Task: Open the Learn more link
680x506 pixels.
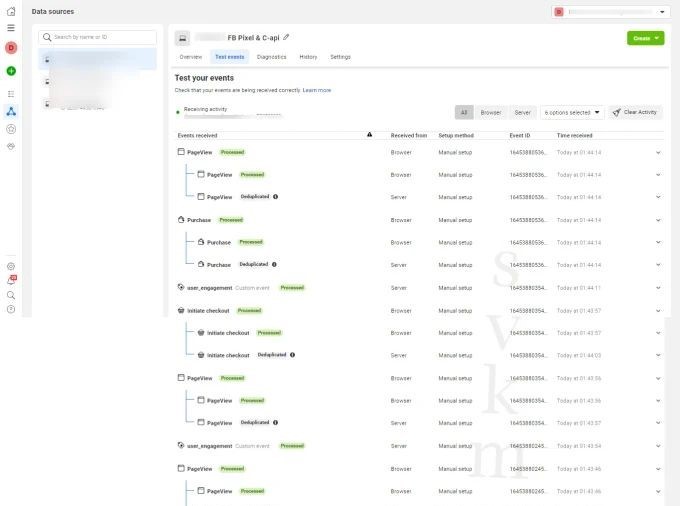Action: click(x=317, y=90)
